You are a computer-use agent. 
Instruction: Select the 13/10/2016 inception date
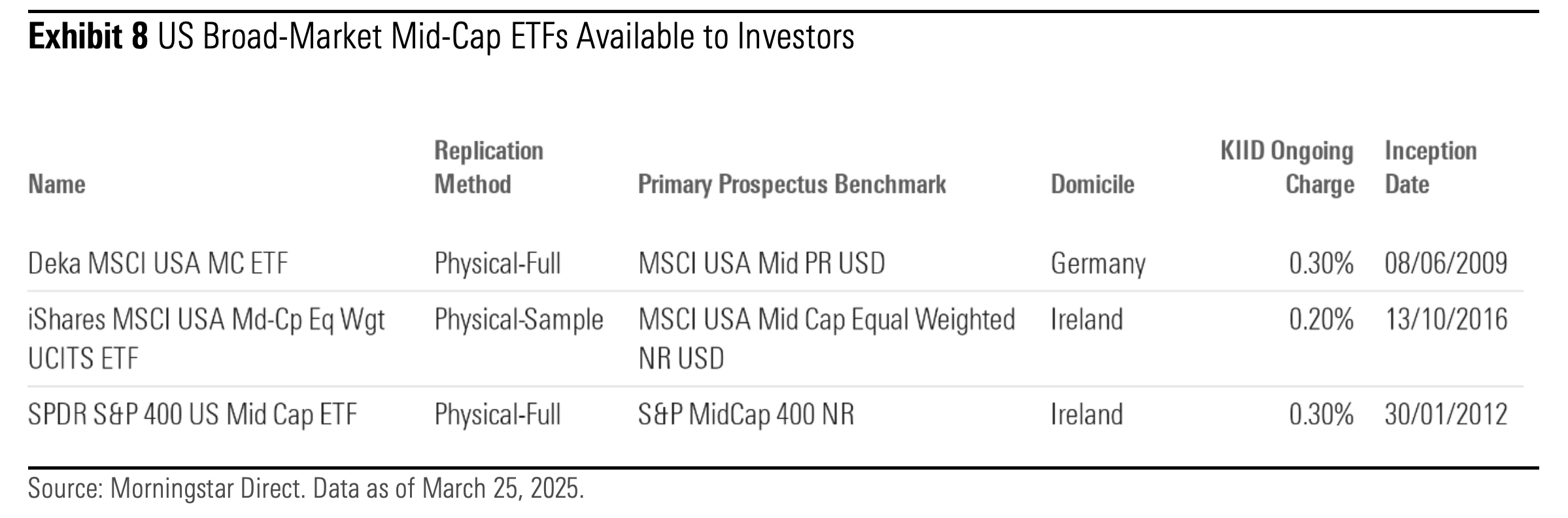[x=1446, y=320]
